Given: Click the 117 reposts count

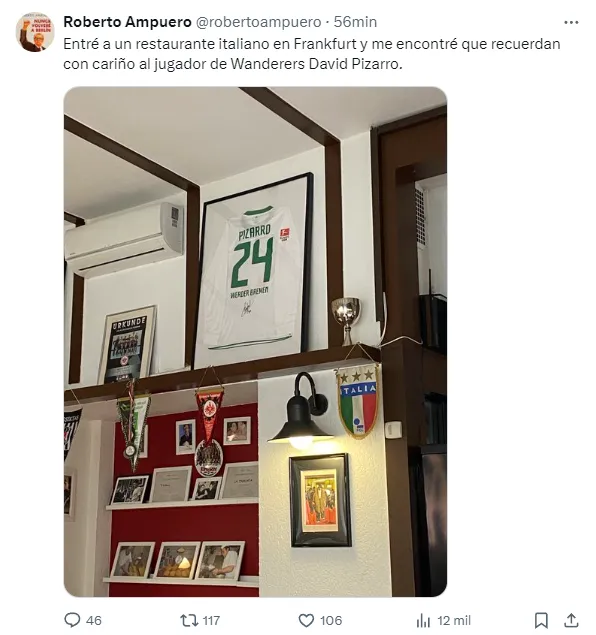Looking at the screenshot, I should pos(211,620).
